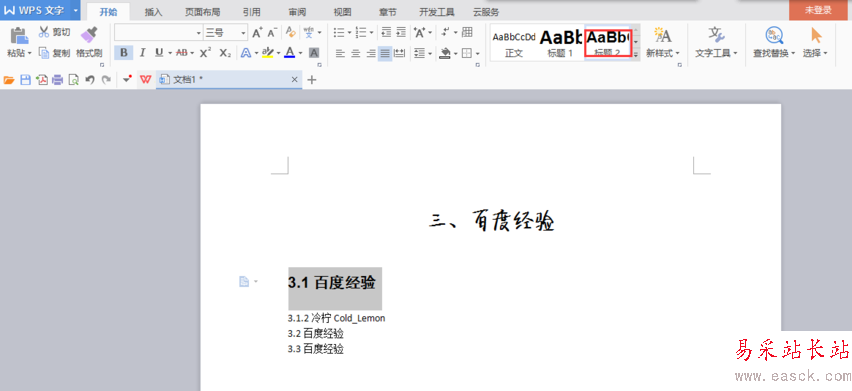Apply the blue font color A
The image size is (852, 391).
click(x=290, y=53)
